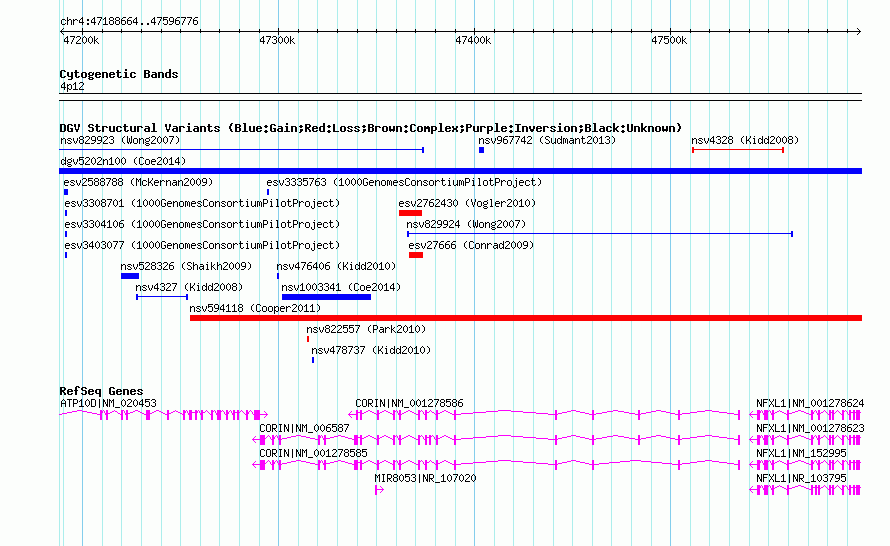Viewport: 890px width, 546px height.
Task: Select the nsv4327 (Kidd2008) blue span
Action: [x=162, y=297]
